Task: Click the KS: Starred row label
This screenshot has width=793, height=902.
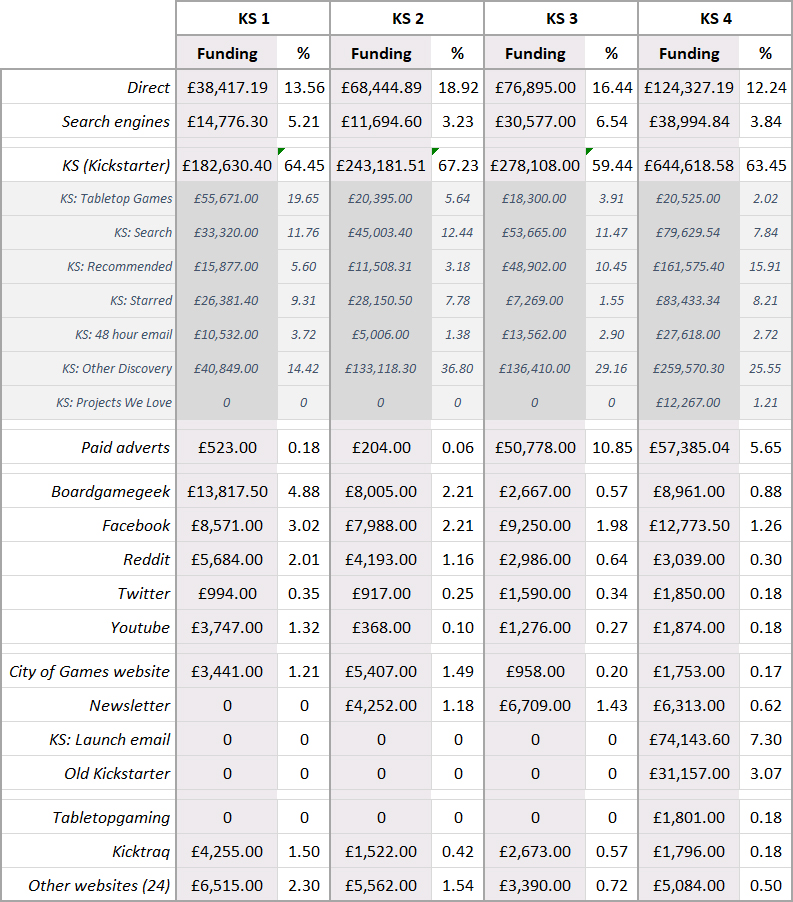Action: click(141, 300)
